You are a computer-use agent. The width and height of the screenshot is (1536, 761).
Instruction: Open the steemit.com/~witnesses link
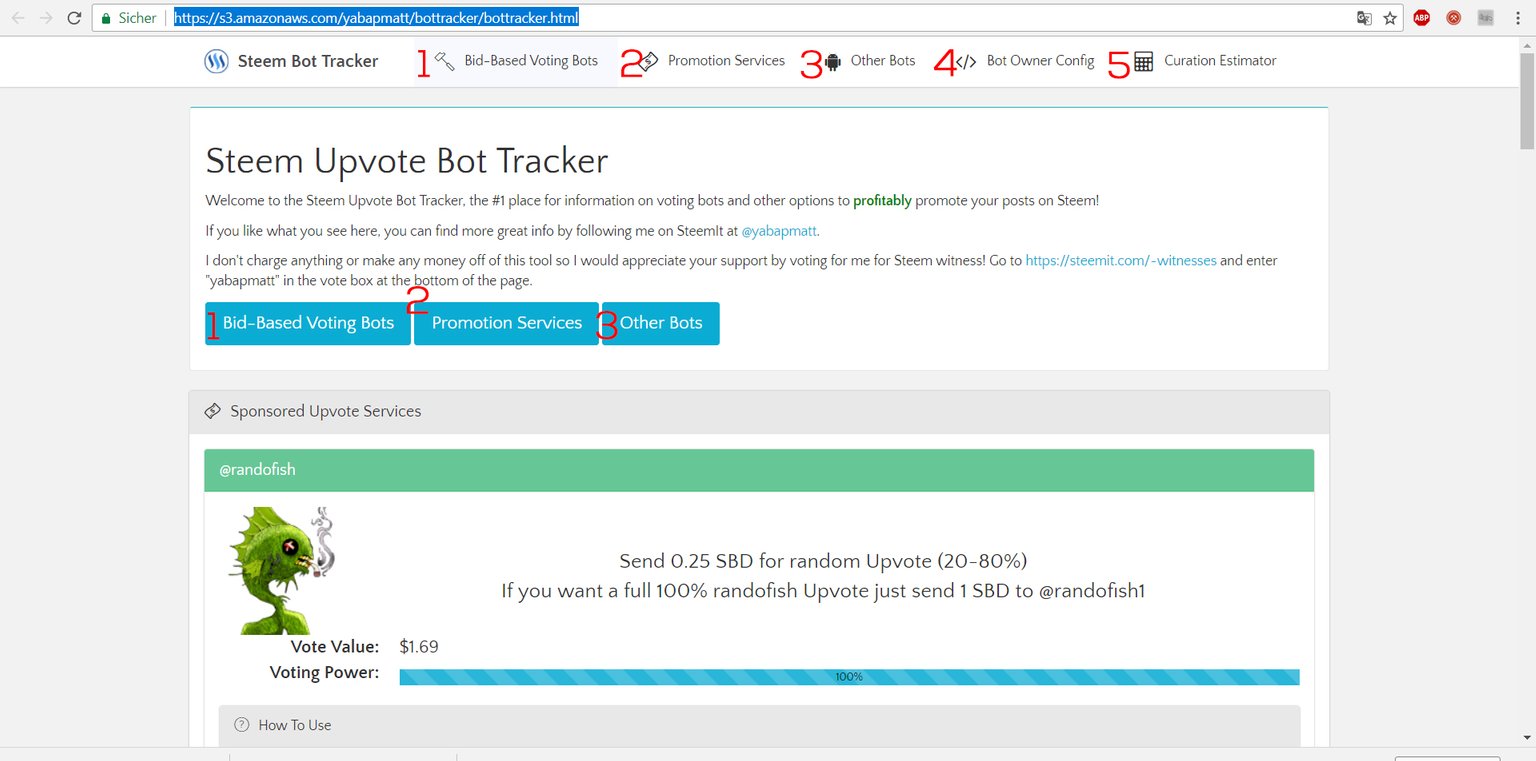click(1121, 260)
